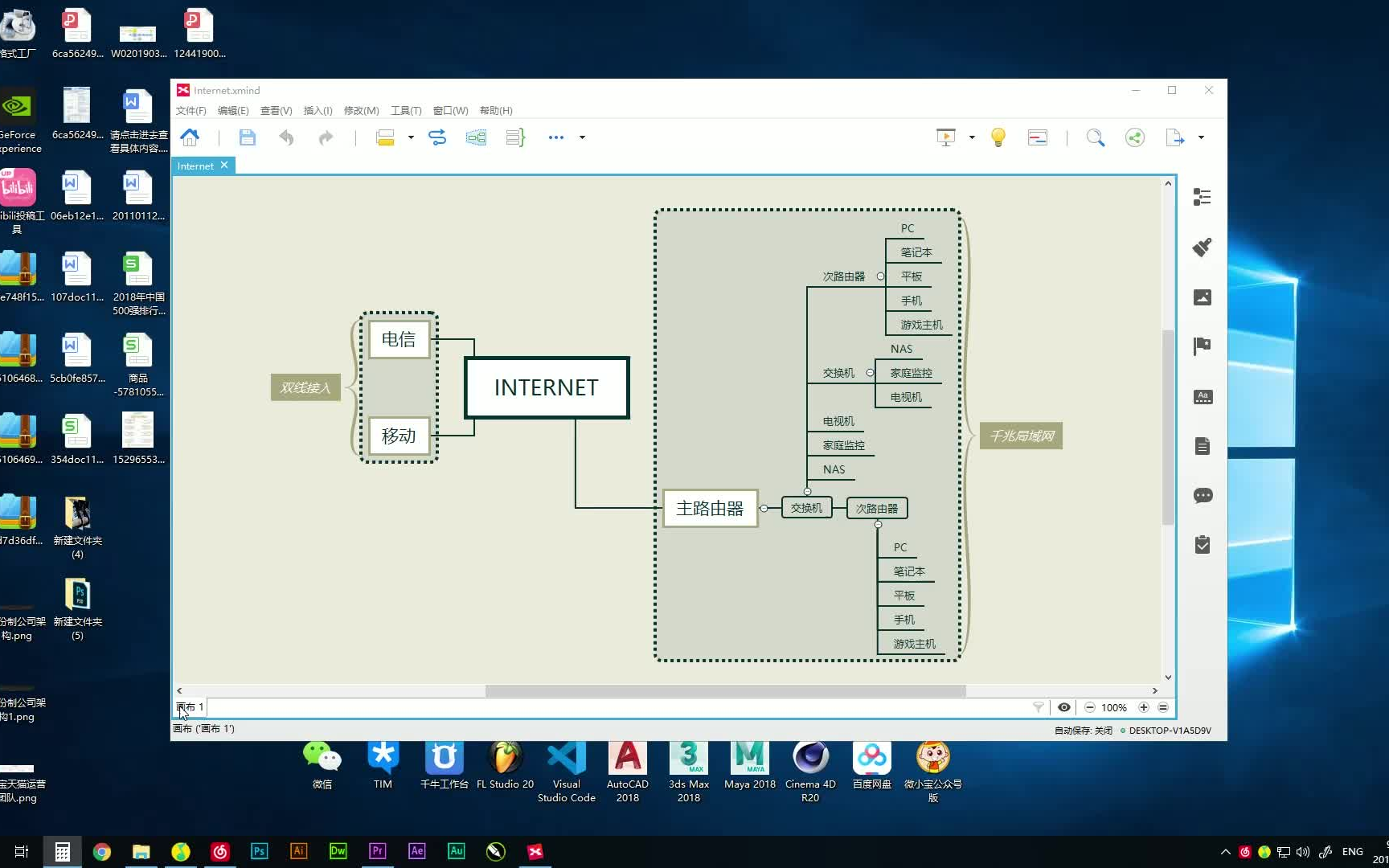
Task: Click the Undo arrow icon
Action: pyautogui.click(x=286, y=137)
